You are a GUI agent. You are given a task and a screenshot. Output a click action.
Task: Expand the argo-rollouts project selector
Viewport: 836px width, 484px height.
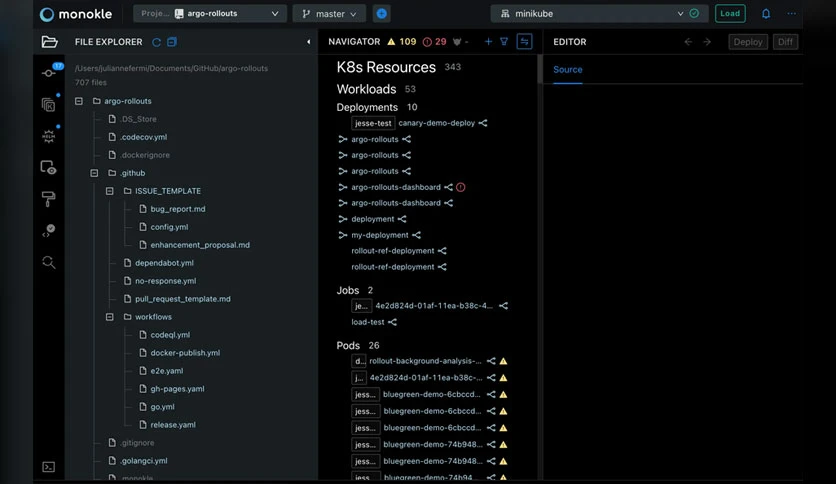(x=210, y=14)
